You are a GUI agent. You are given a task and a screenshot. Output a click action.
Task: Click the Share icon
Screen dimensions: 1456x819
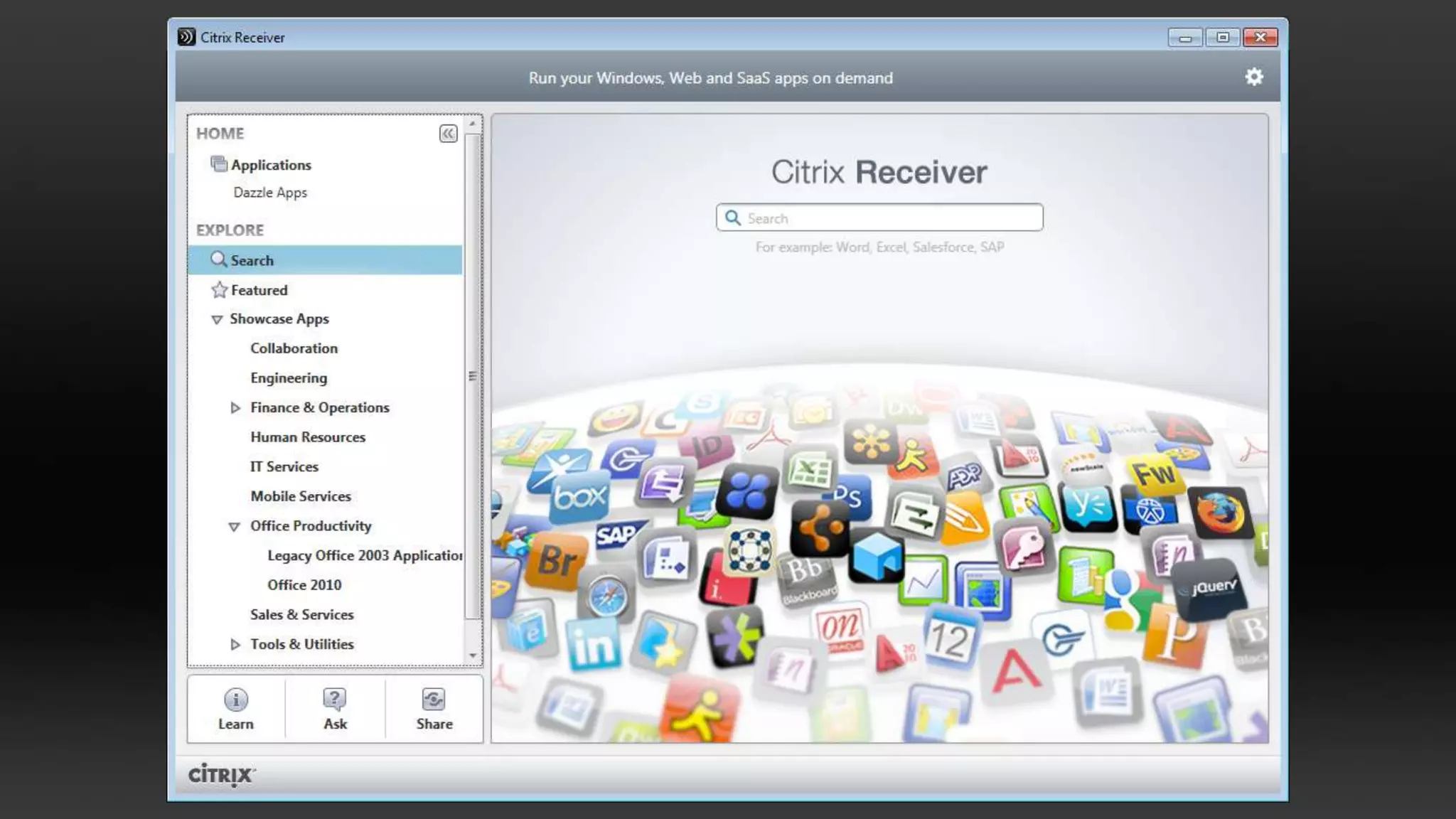(x=434, y=700)
